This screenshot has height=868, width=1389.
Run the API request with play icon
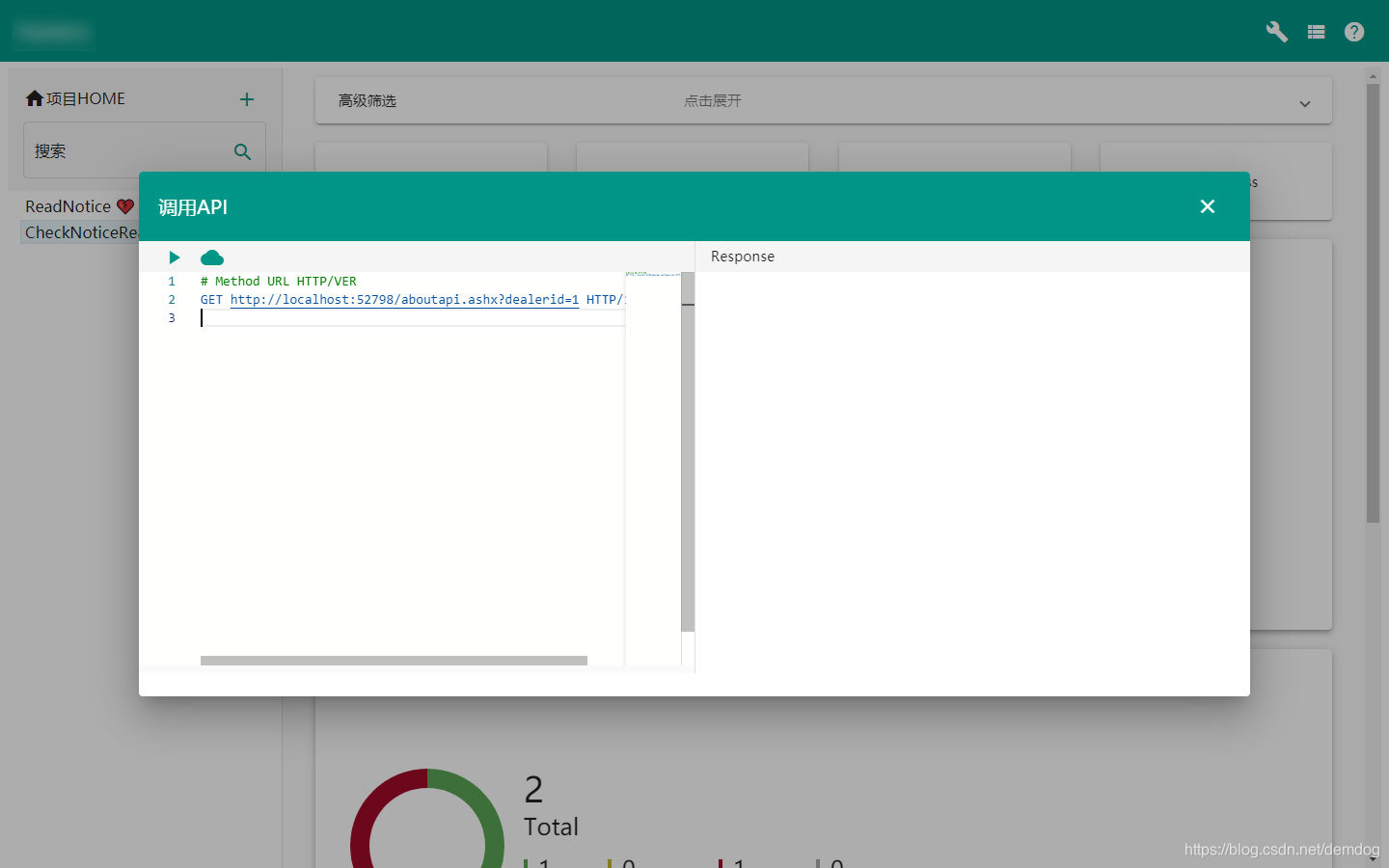[x=175, y=258]
